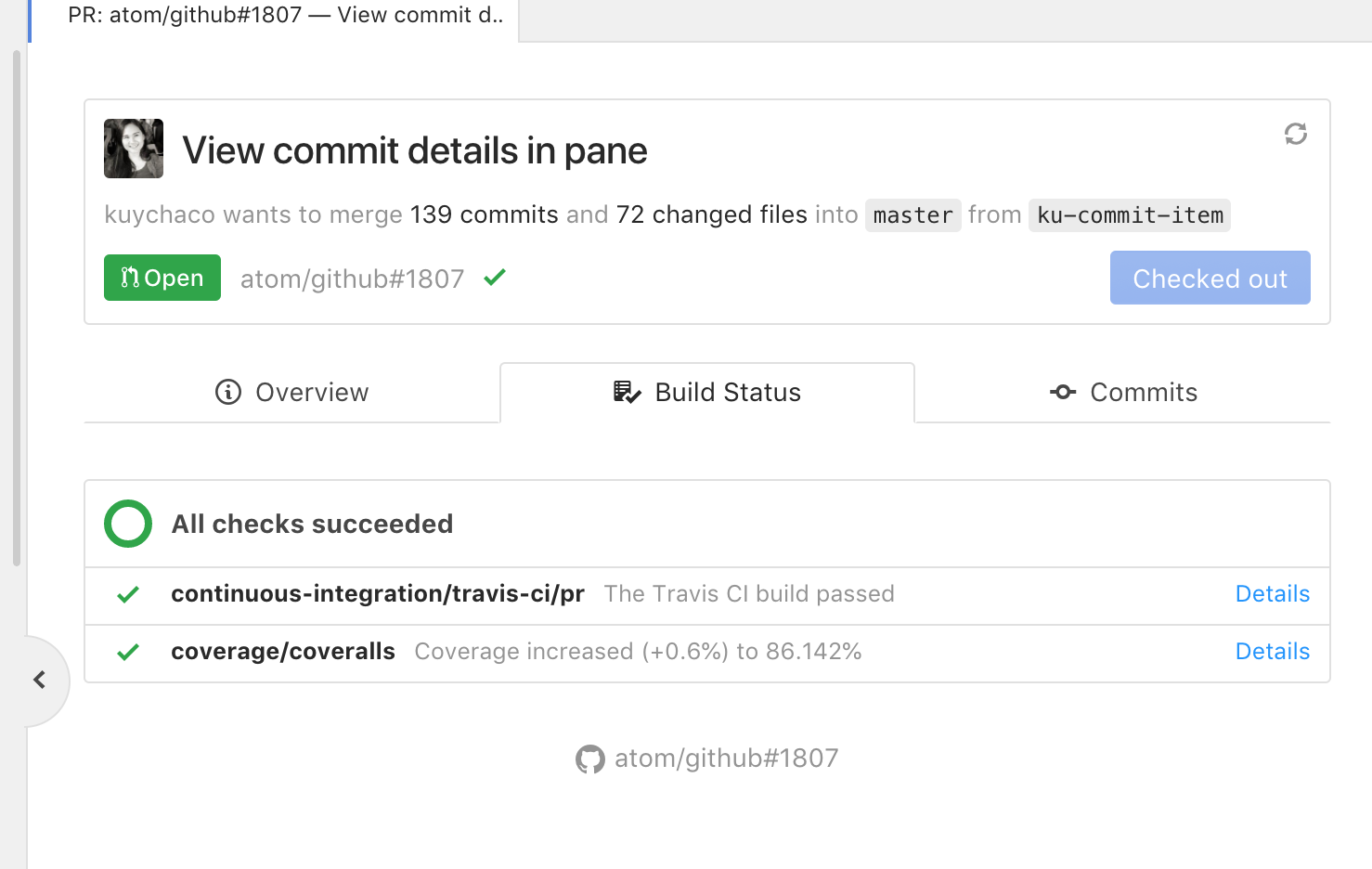Screen dimensions: 1372x869
Task: Click 'Coverage increased (+0.6%) to 86.142%' text
Action: [x=638, y=652]
